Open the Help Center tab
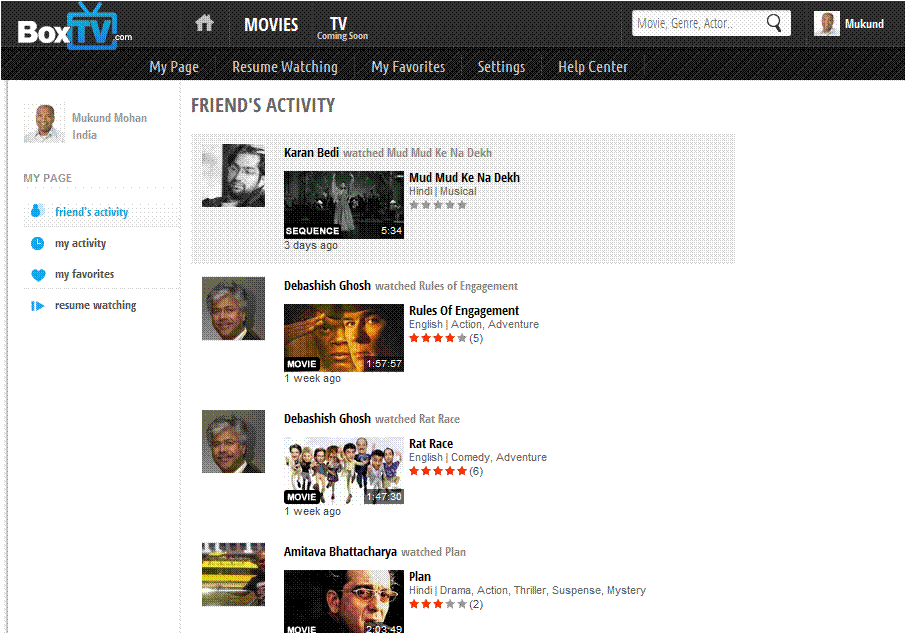Screen dimensions: 906x634 pos(593,67)
